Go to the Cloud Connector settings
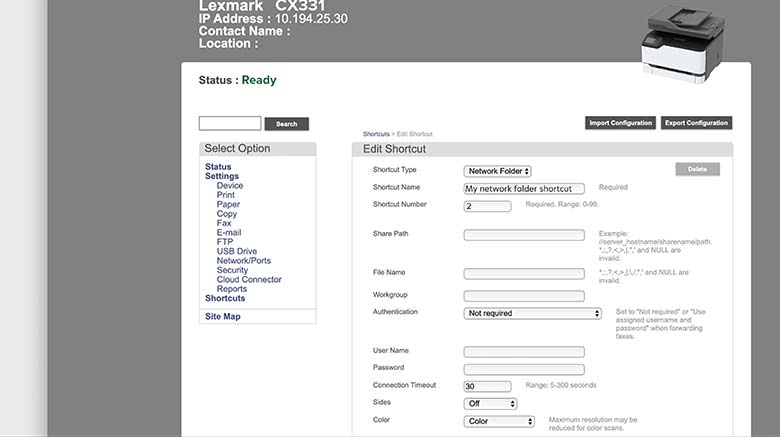This screenshot has height=437, width=780. point(249,280)
